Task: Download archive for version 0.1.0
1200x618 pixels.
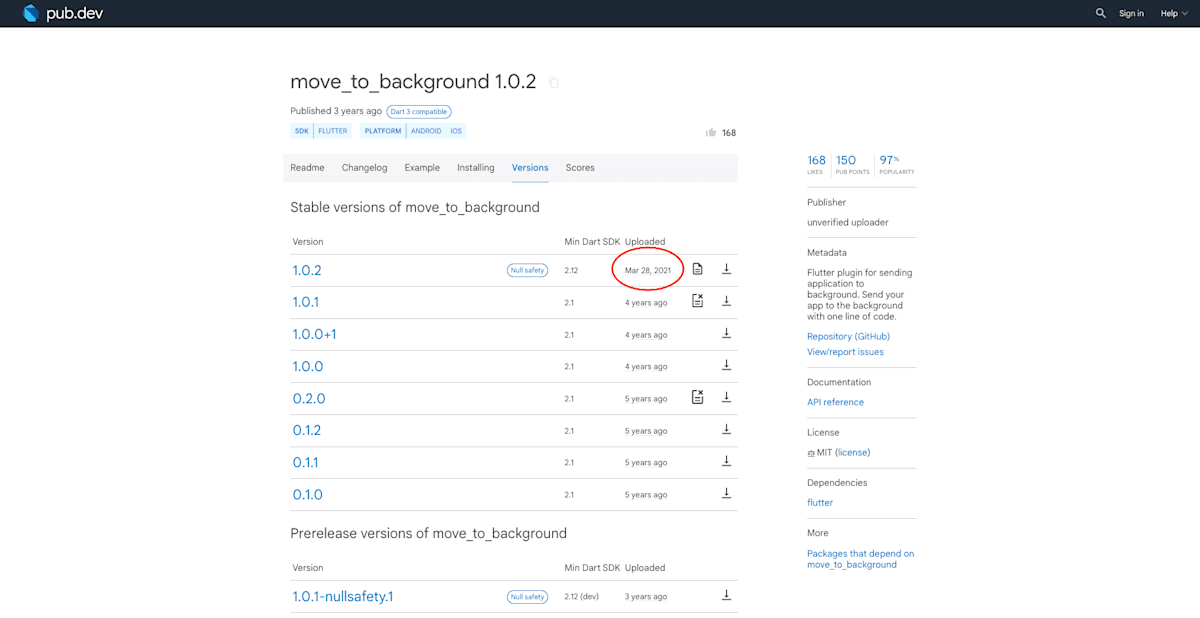Action: click(x=727, y=493)
